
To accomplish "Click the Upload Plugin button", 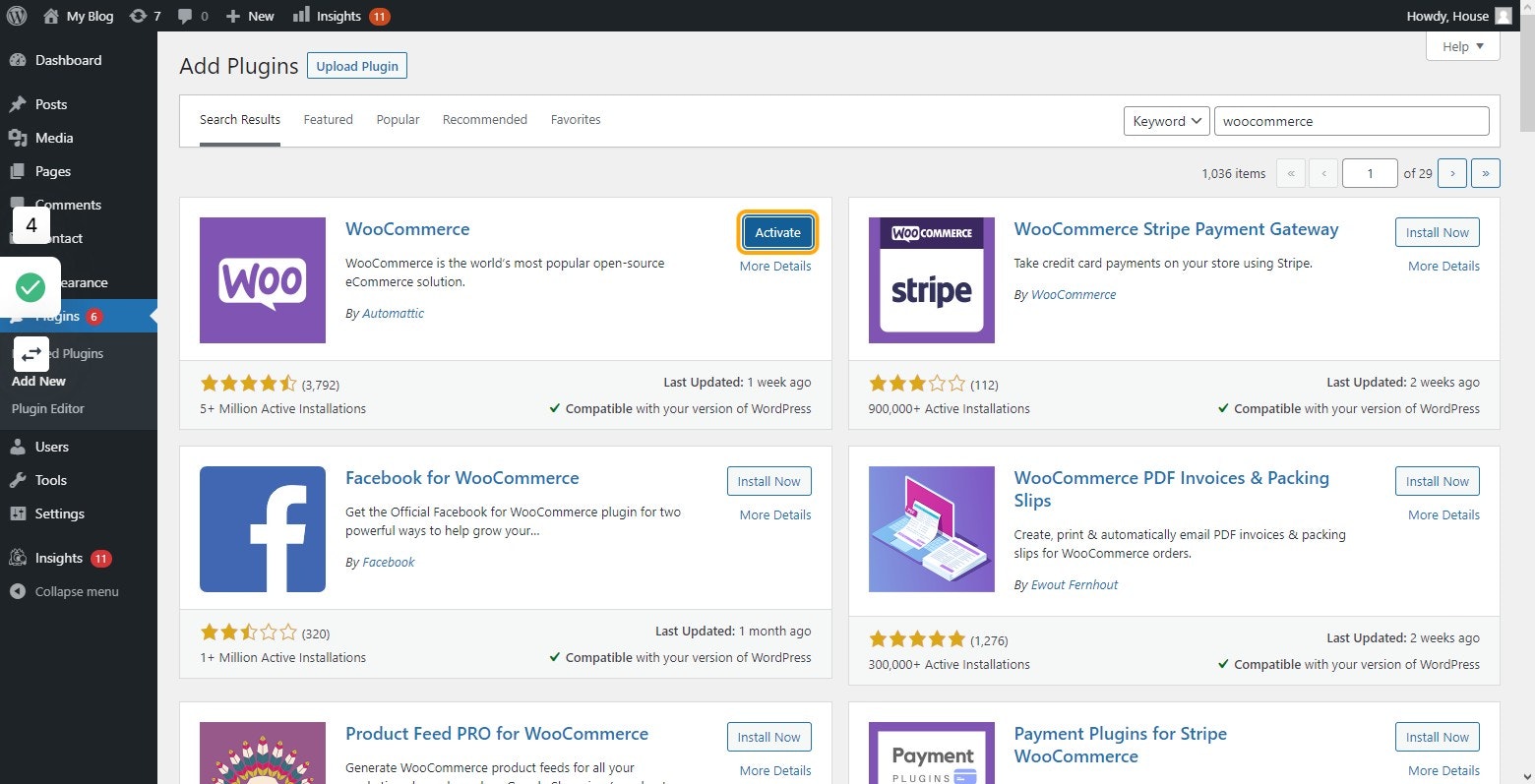I will click(x=357, y=66).
